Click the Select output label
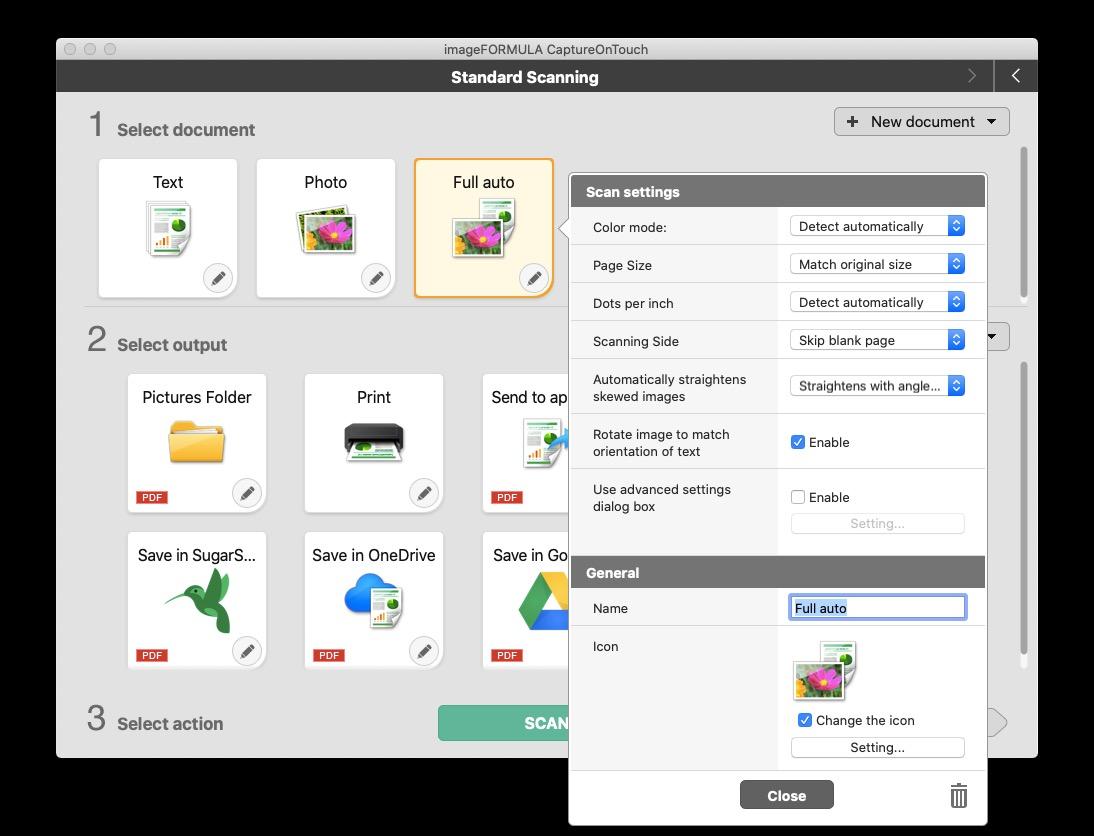Screen dimensions: 1094x836 click(x=172, y=345)
